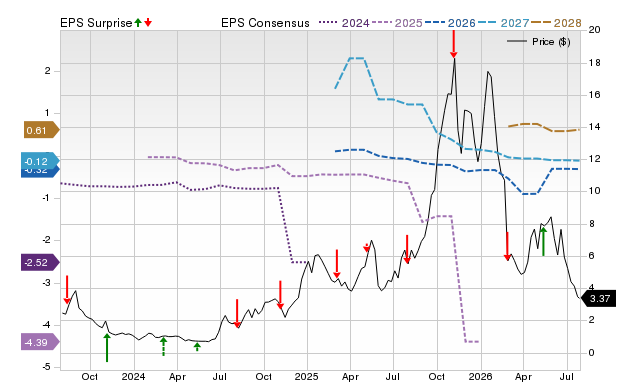Select the dotted green surprise arrow before Apr 2024
Viewport: 640px width, 382px height.
click(x=163, y=346)
